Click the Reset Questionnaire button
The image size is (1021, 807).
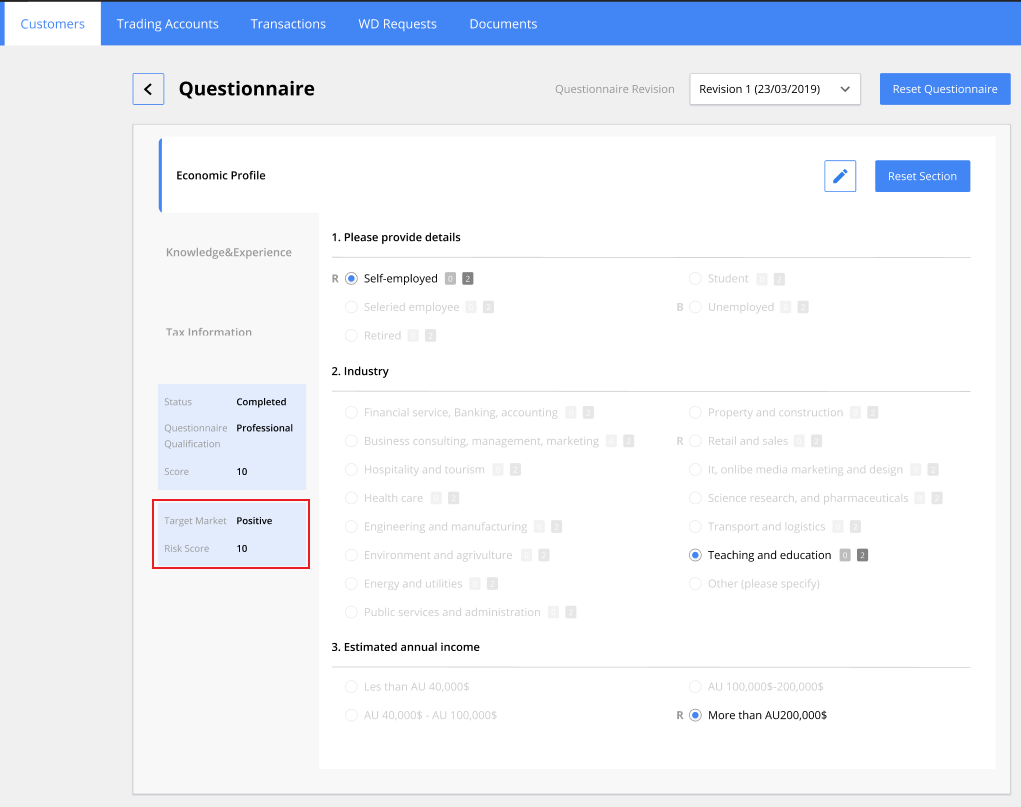(x=944, y=88)
